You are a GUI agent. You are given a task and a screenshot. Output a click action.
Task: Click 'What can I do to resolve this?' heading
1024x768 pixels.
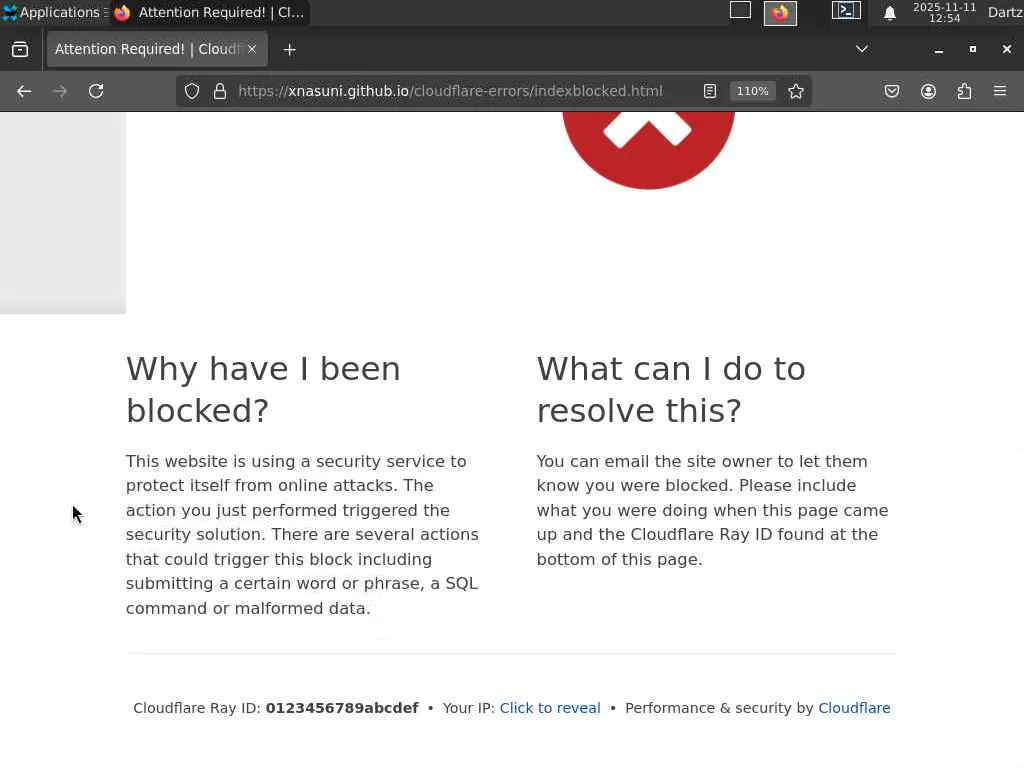tap(671, 389)
